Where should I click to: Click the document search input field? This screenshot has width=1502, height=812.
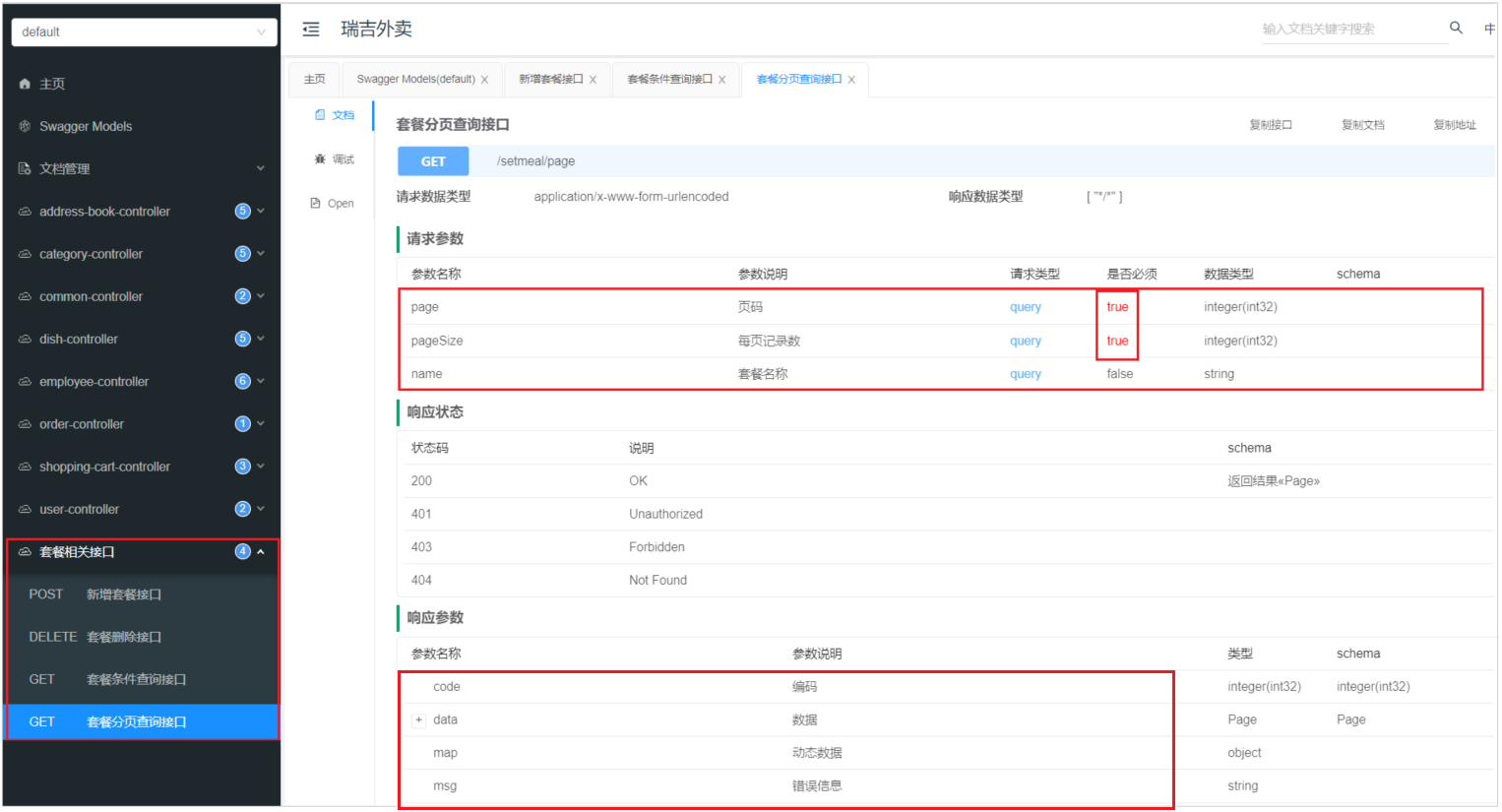(1354, 29)
